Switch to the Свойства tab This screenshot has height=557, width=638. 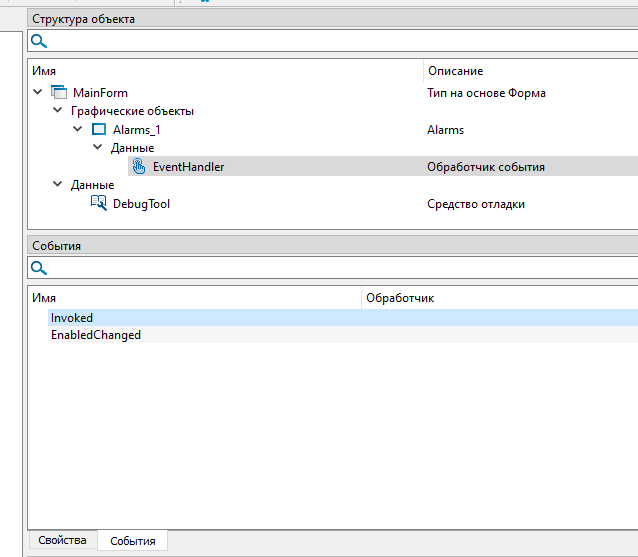62,541
